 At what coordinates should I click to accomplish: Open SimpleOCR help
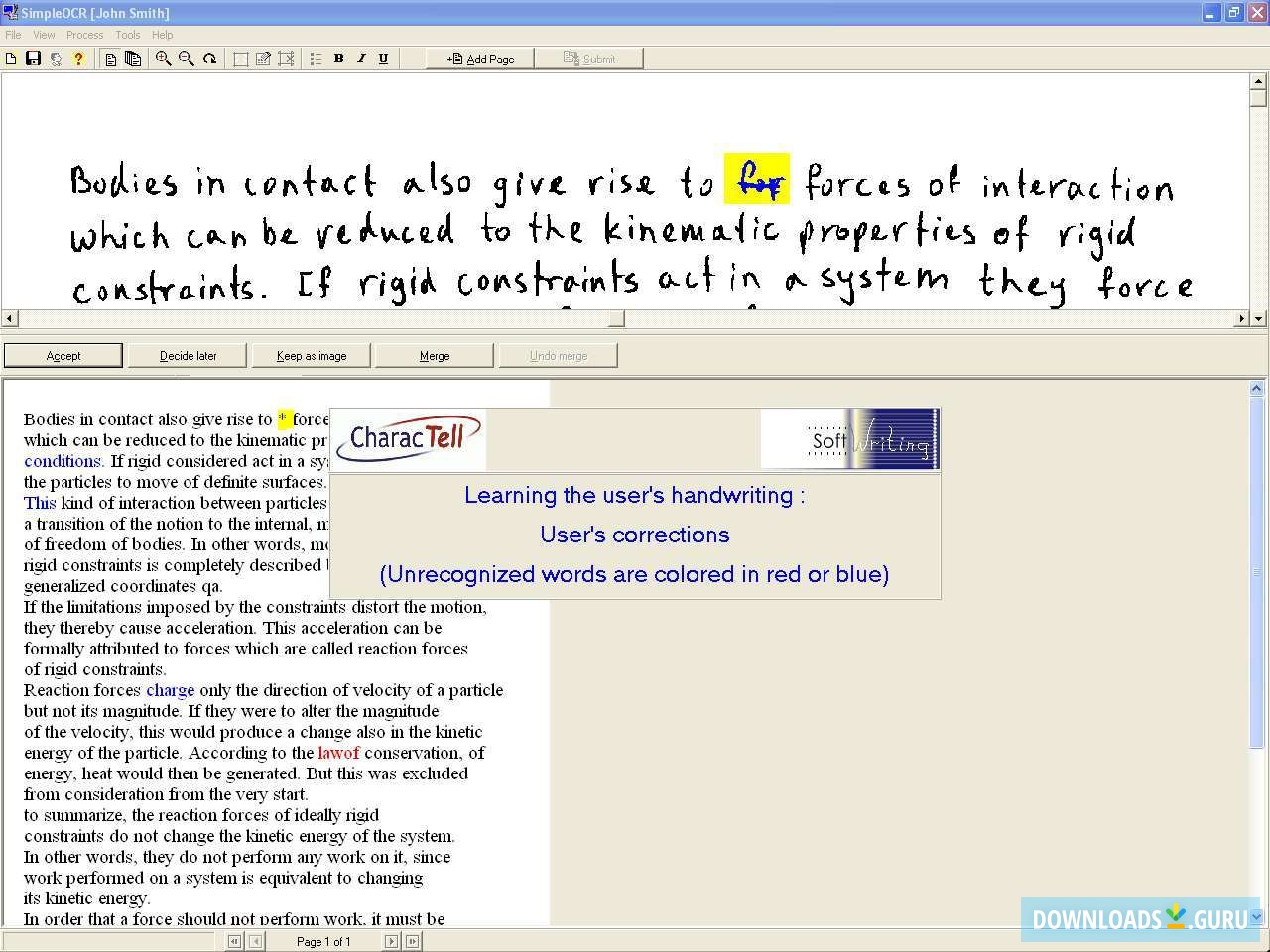(x=78, y=58)
